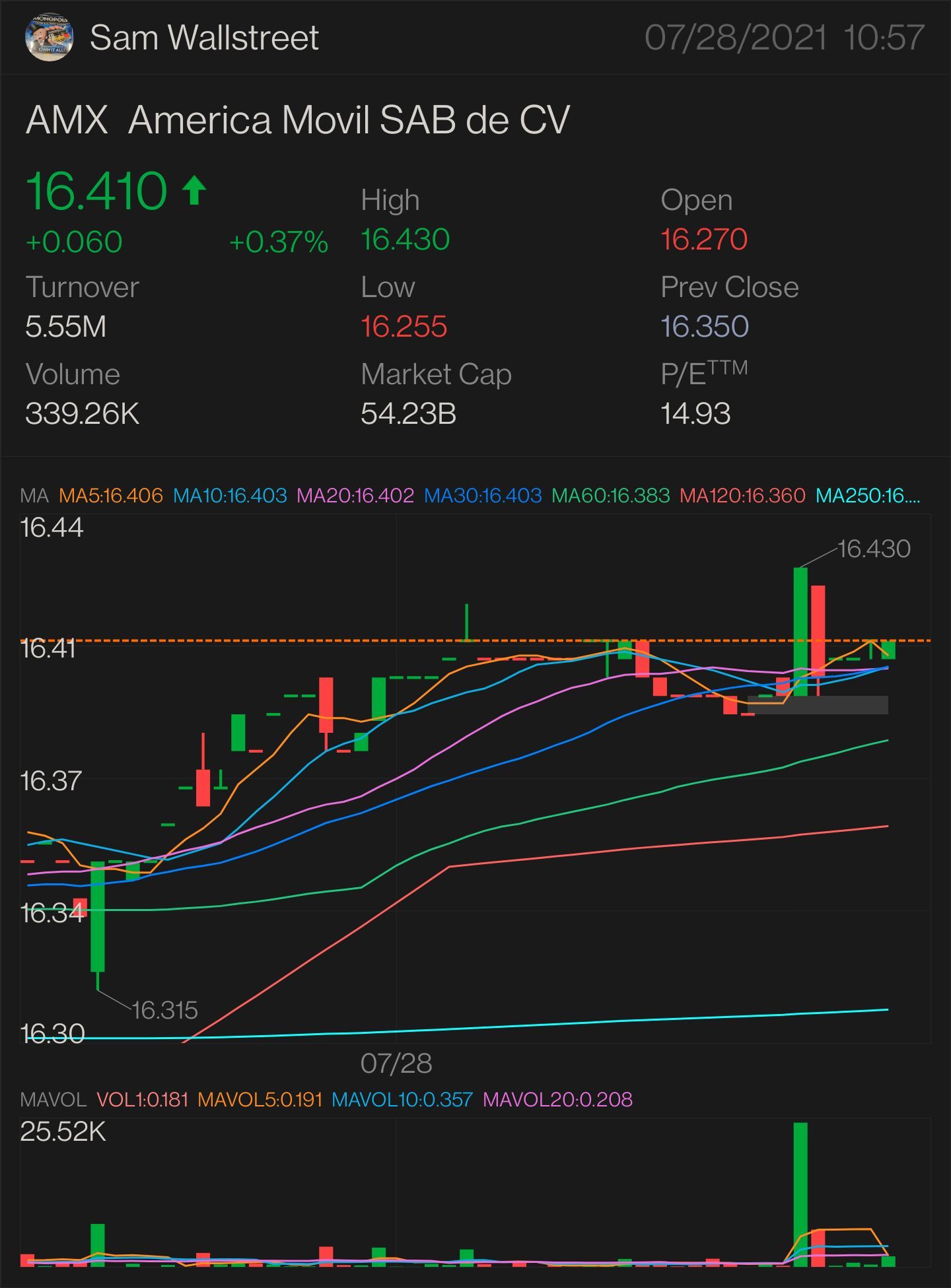Tap the tall green candle at 16.430 high
The image size is (951, 1288).
click(800, 631)
